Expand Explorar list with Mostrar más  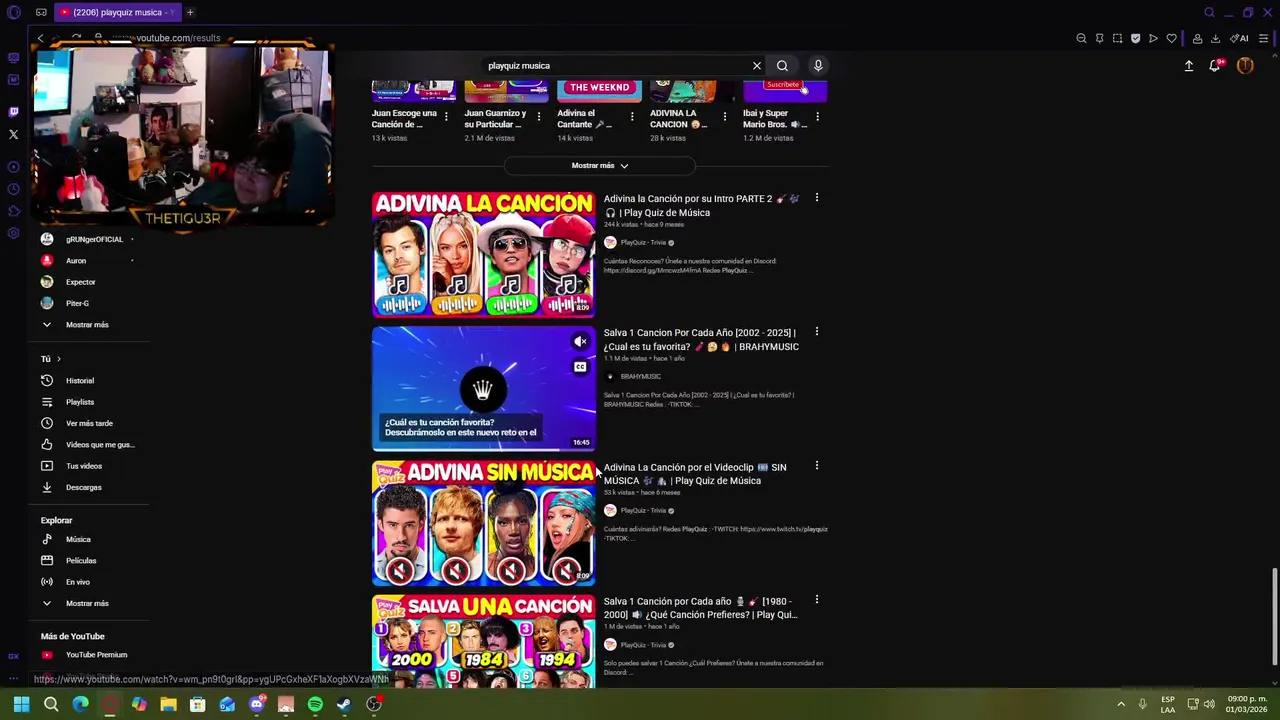pos(87,604)
